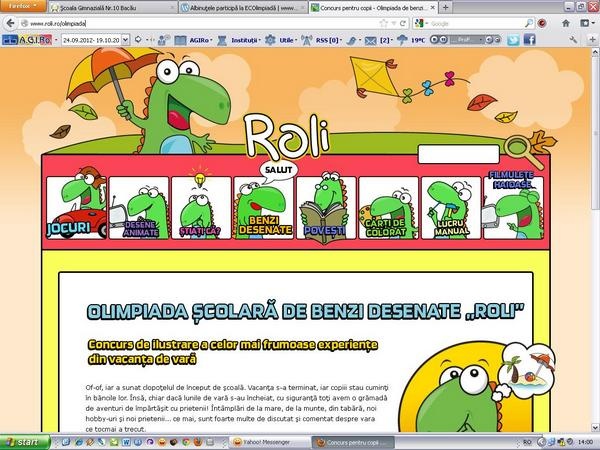Go back to previous page
Screen dimensions: 600x450
(10, 23)
